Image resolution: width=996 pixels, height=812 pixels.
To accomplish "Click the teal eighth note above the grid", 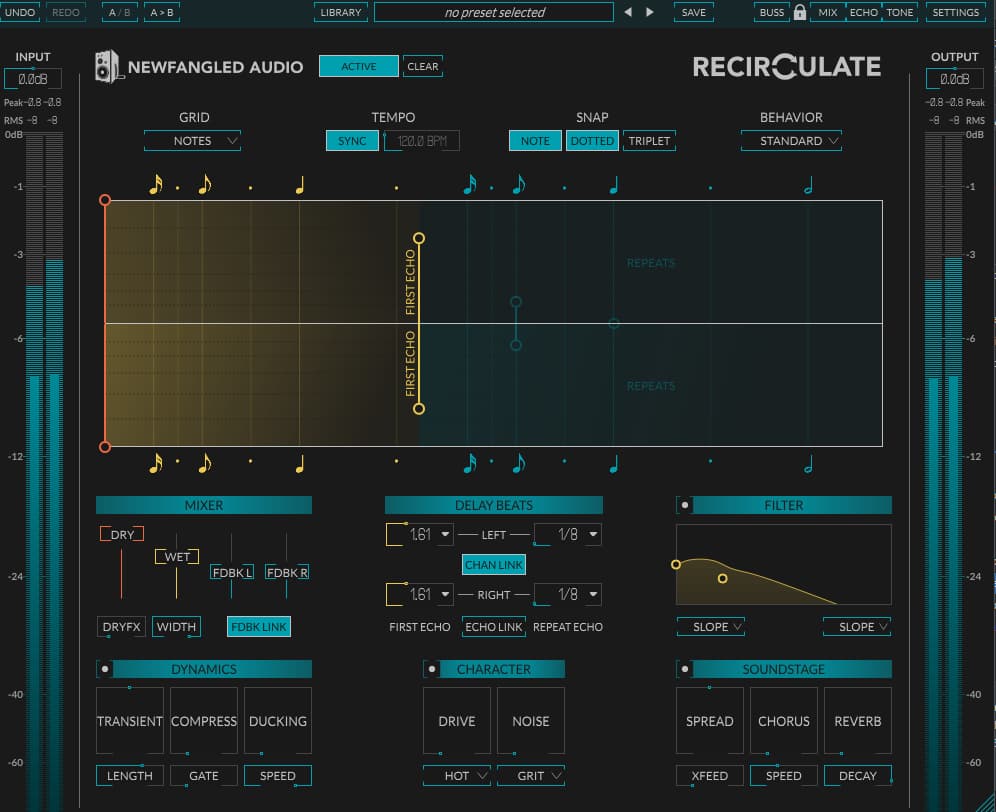I will tap(519, 185).
